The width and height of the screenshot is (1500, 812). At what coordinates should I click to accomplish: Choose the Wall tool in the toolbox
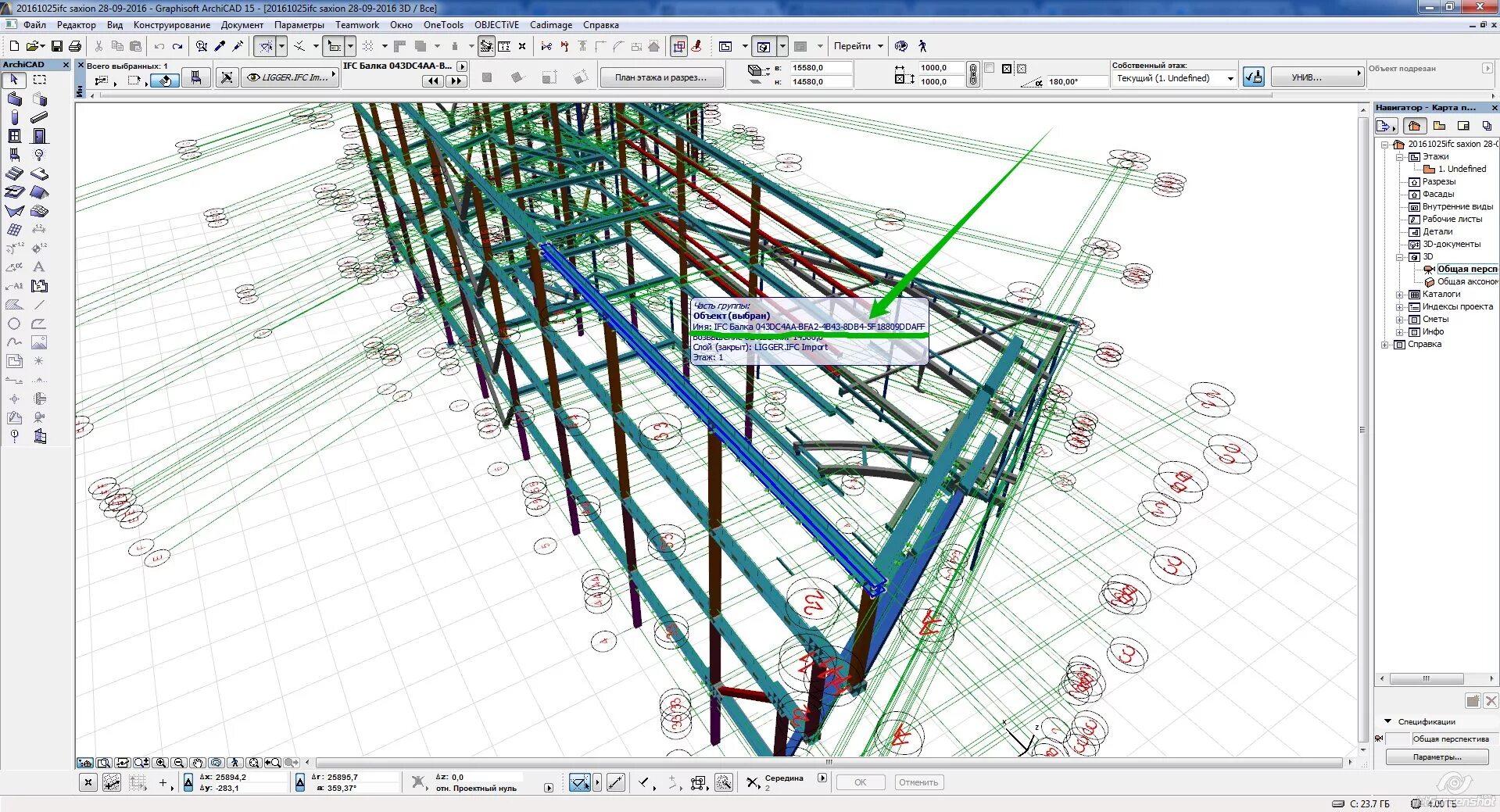14,99
